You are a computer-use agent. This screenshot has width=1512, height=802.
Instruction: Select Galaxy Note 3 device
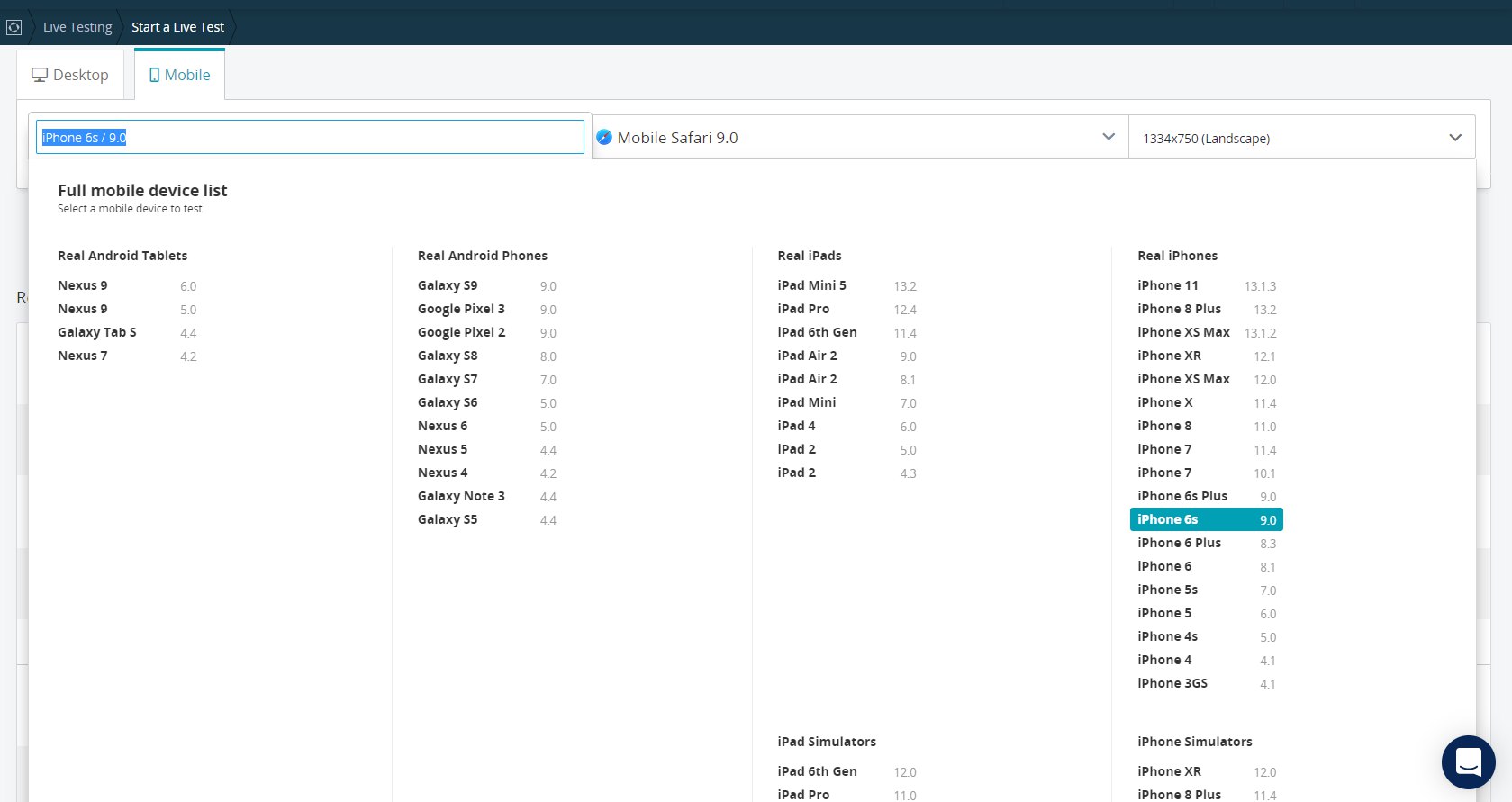pos(487,496)
